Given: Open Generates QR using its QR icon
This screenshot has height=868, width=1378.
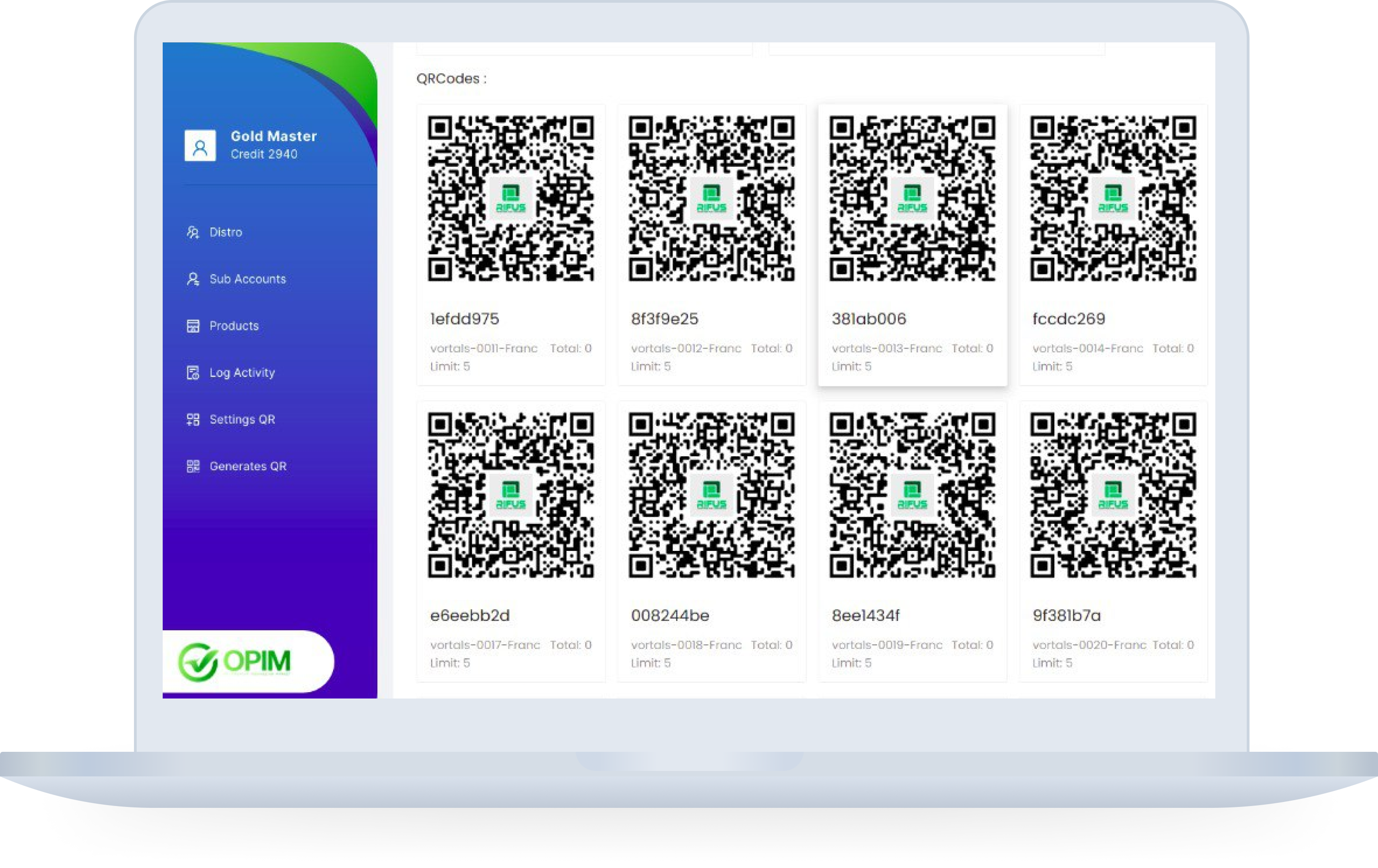Looking at the screenshot, I should pos(193,466).
